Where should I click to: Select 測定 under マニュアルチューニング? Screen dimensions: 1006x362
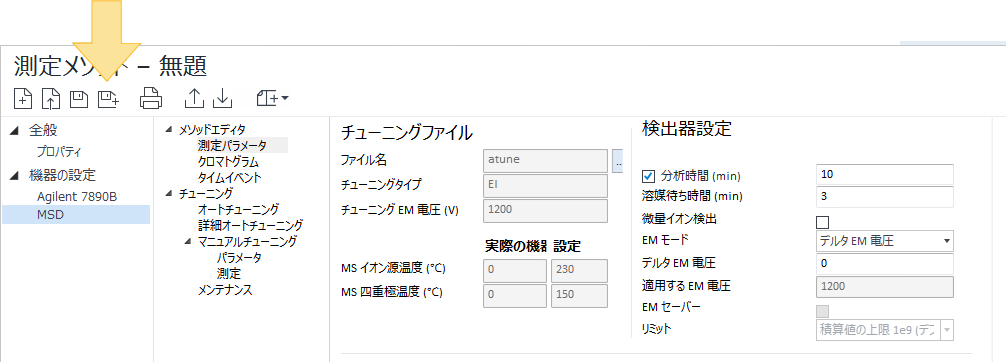[x=228, y=273]
